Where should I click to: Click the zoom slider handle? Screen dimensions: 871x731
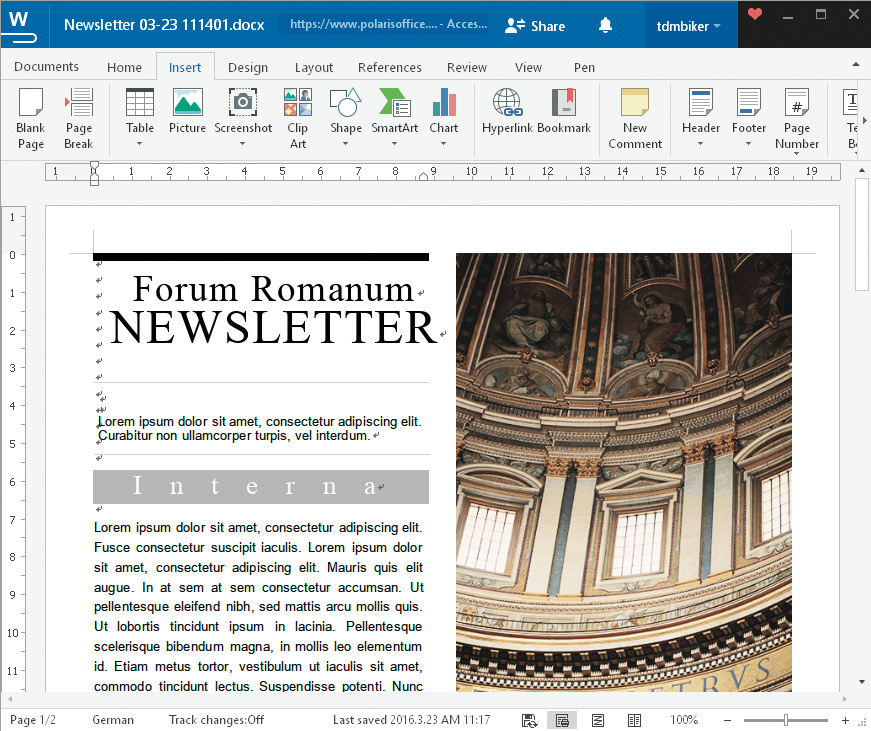tap(786, 720)
